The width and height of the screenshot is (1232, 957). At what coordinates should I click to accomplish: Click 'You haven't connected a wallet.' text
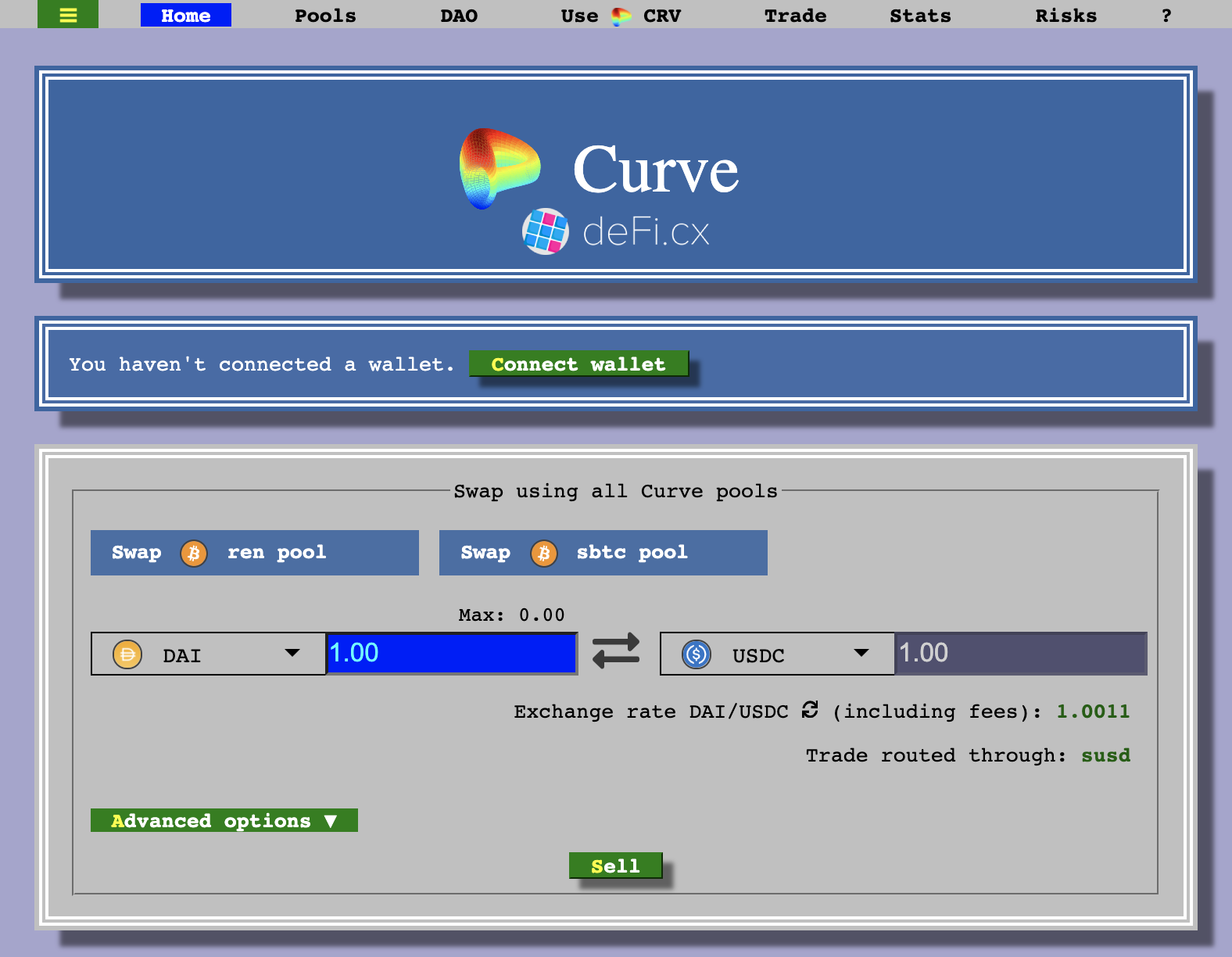(x=261, y=364)
